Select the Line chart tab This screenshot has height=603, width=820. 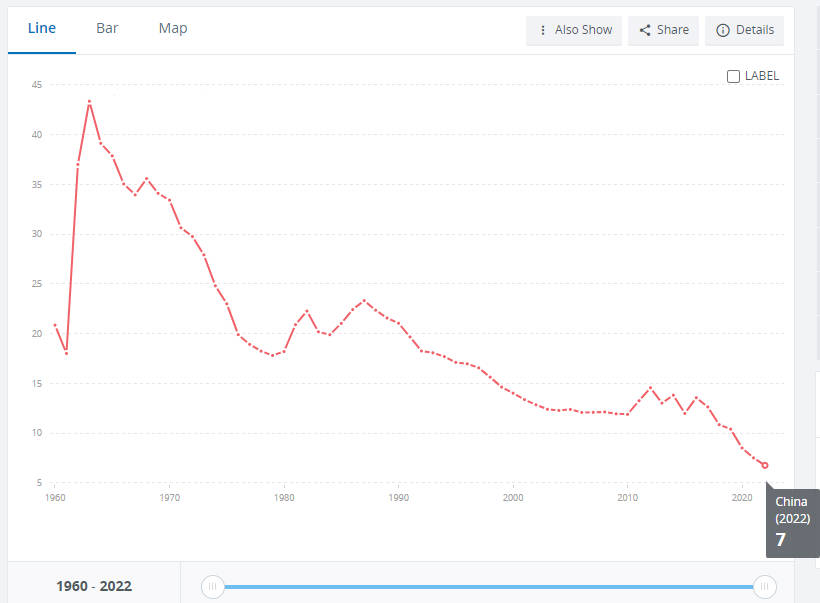click(x=42, y=28)
